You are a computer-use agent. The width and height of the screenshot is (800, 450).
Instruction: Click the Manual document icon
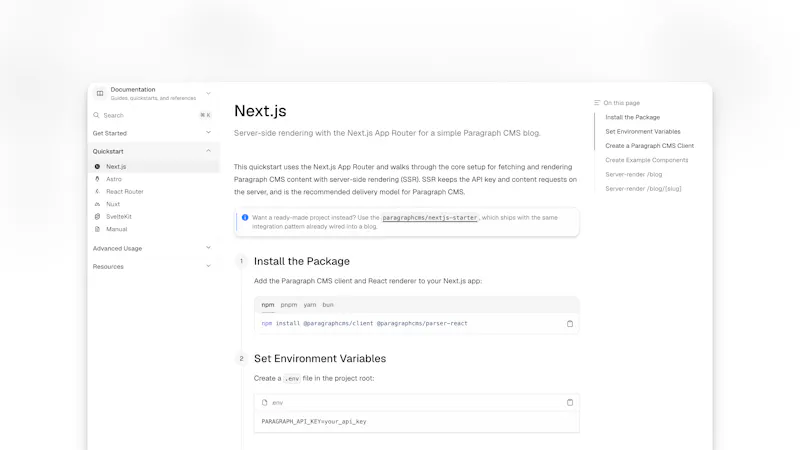pos(97,229)
